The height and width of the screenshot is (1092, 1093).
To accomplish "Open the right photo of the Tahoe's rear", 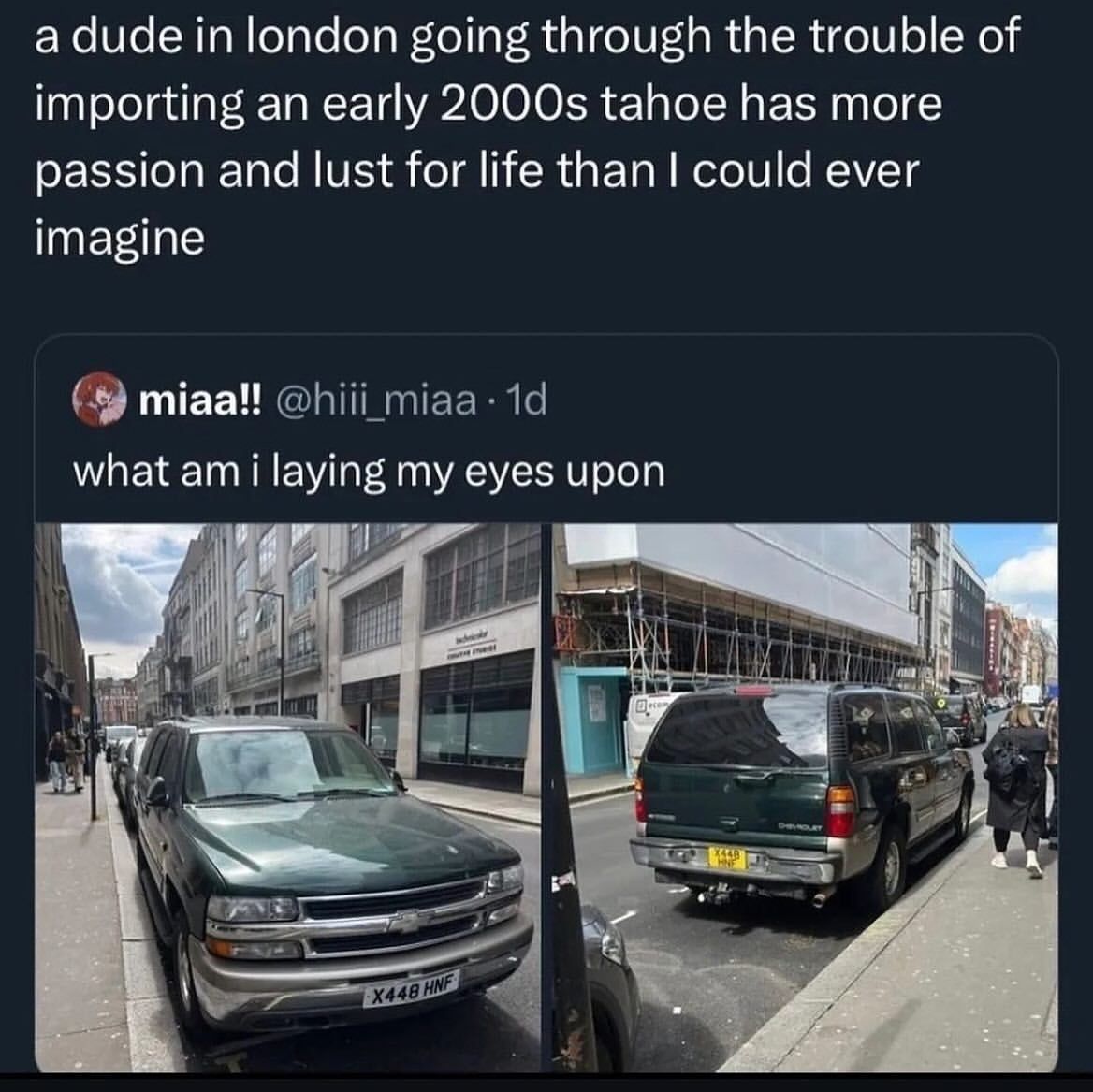I will [806, 797].
